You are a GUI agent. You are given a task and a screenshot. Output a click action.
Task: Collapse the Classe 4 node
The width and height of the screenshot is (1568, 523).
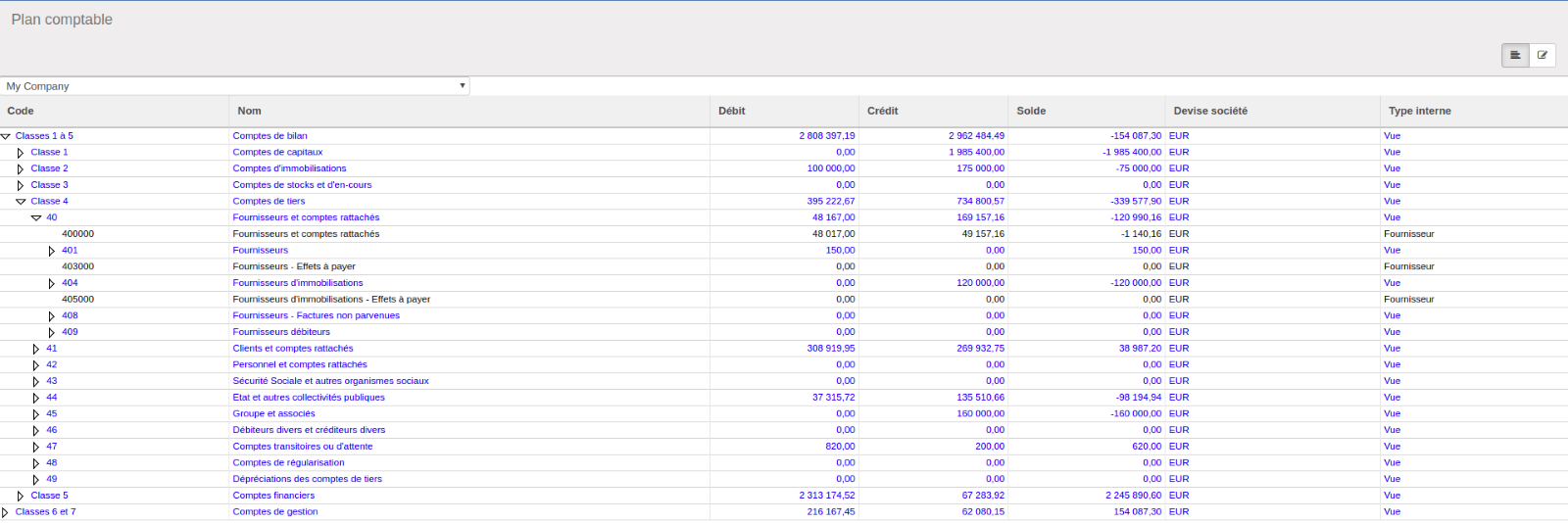pyautogui.click(x=21, y=202)
